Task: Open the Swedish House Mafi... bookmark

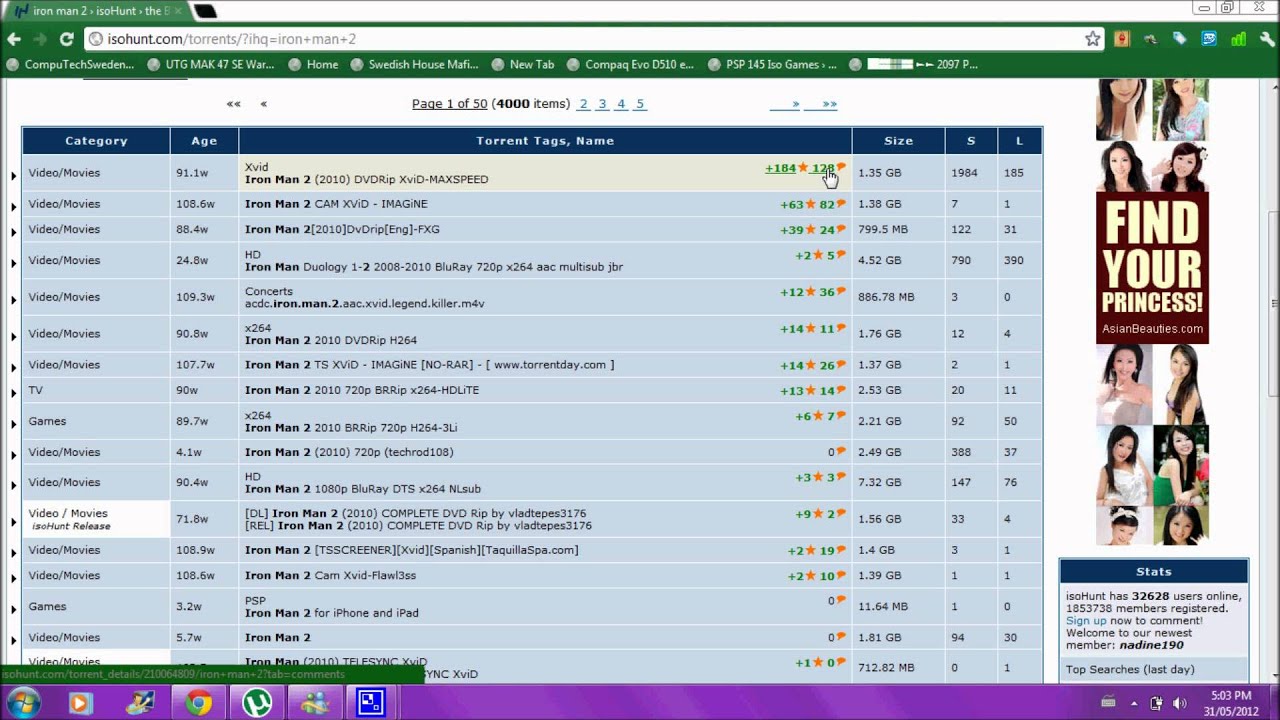Action: [x=414, y=64]
